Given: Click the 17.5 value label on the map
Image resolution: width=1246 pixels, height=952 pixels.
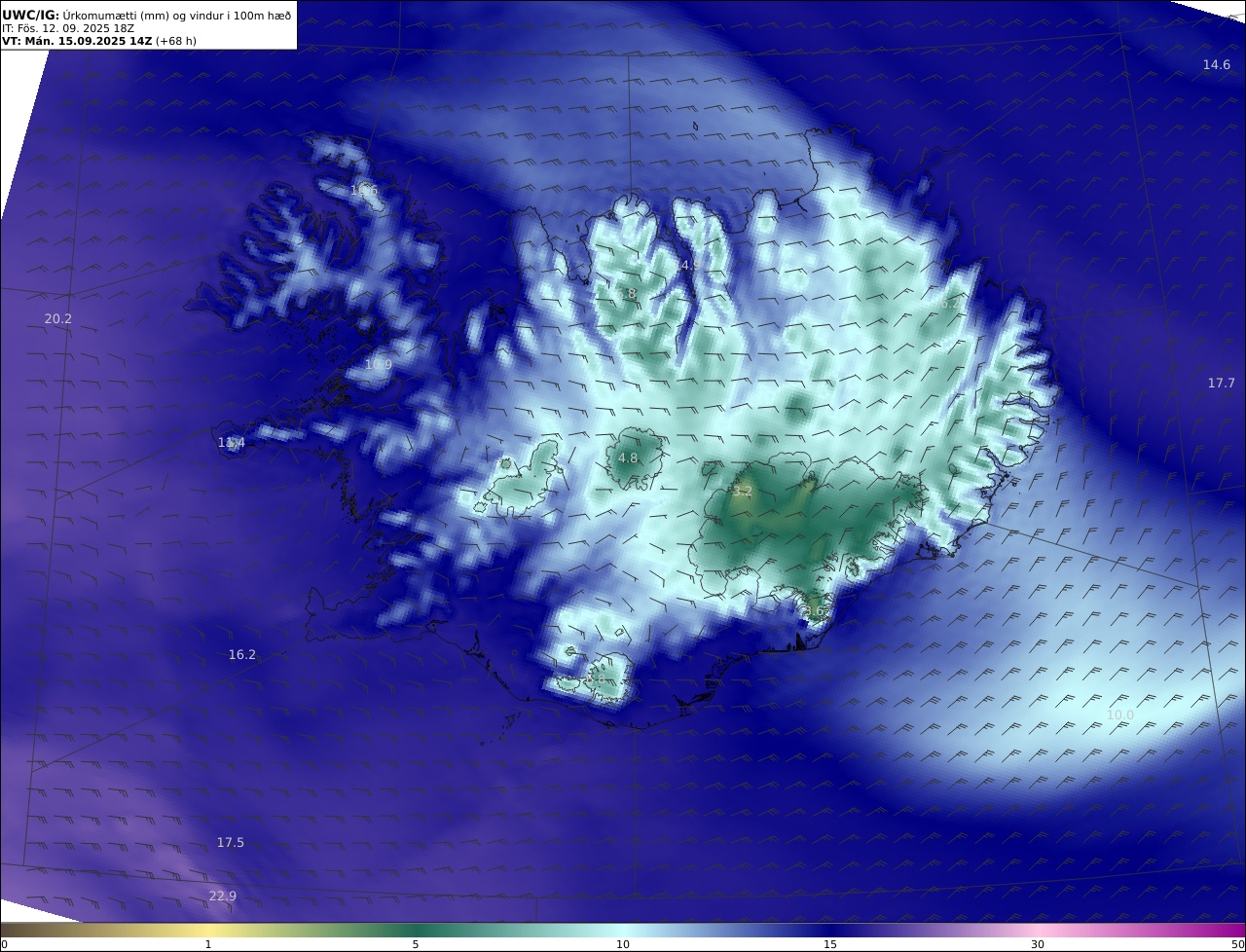Looking at the screenshot, I should coord(230,842).
